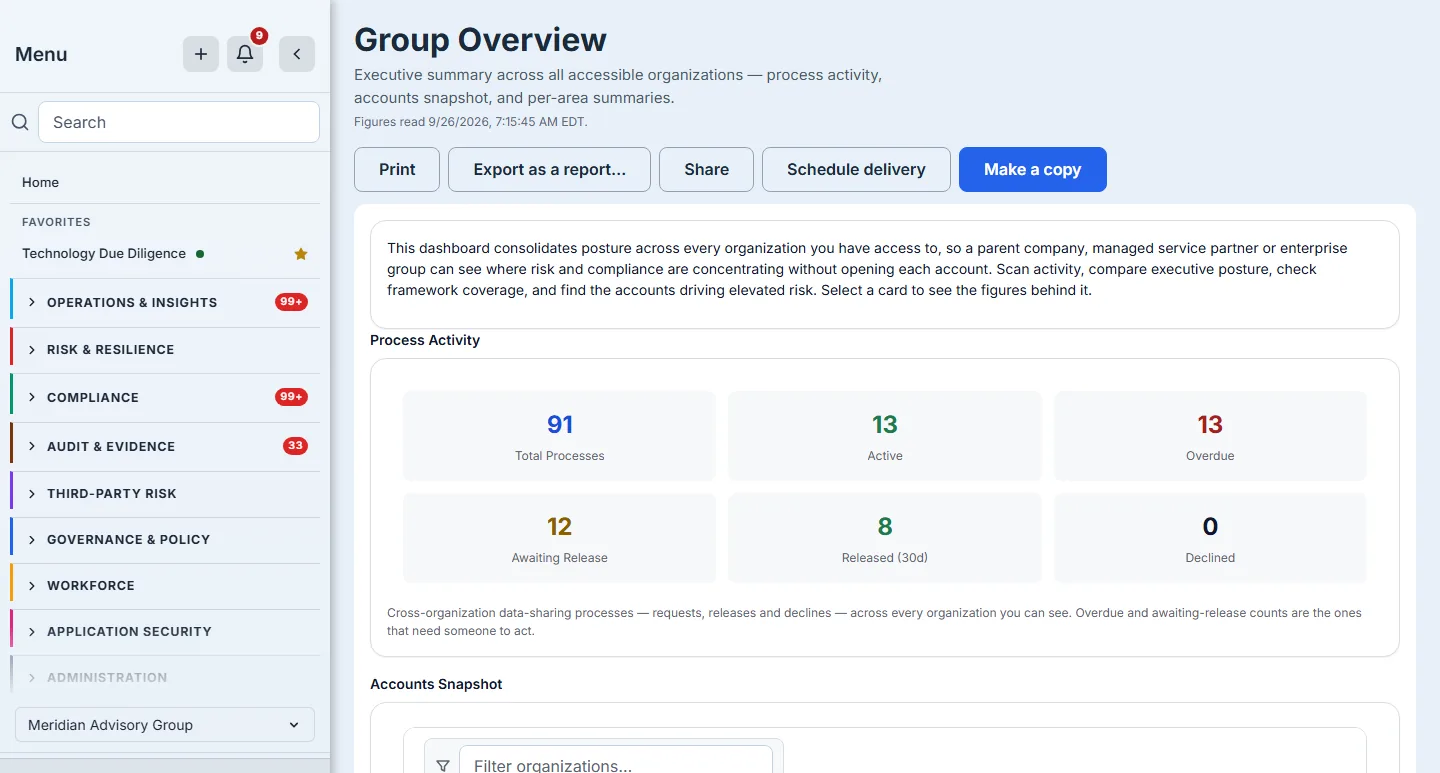The height and width of the screenshot is (773, 1440).
Task: Click the 99+ badge on Compliance
Action: [291, 397]
